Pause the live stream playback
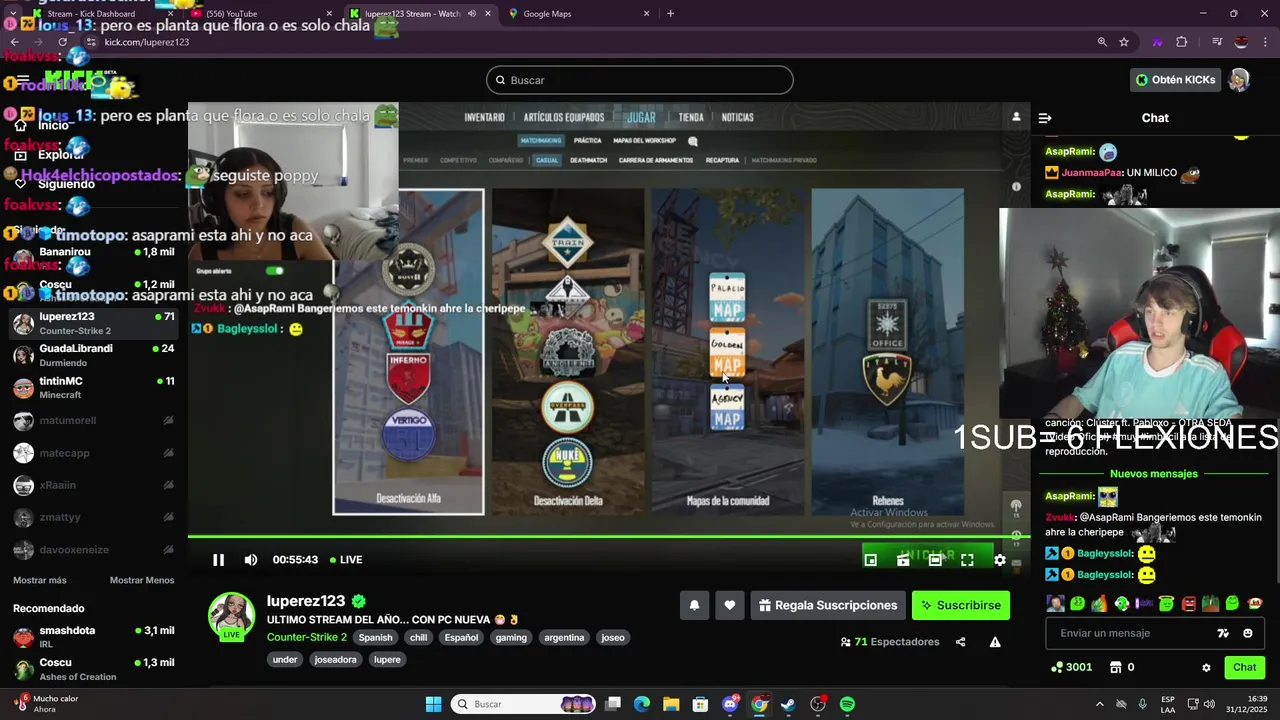 218,560
